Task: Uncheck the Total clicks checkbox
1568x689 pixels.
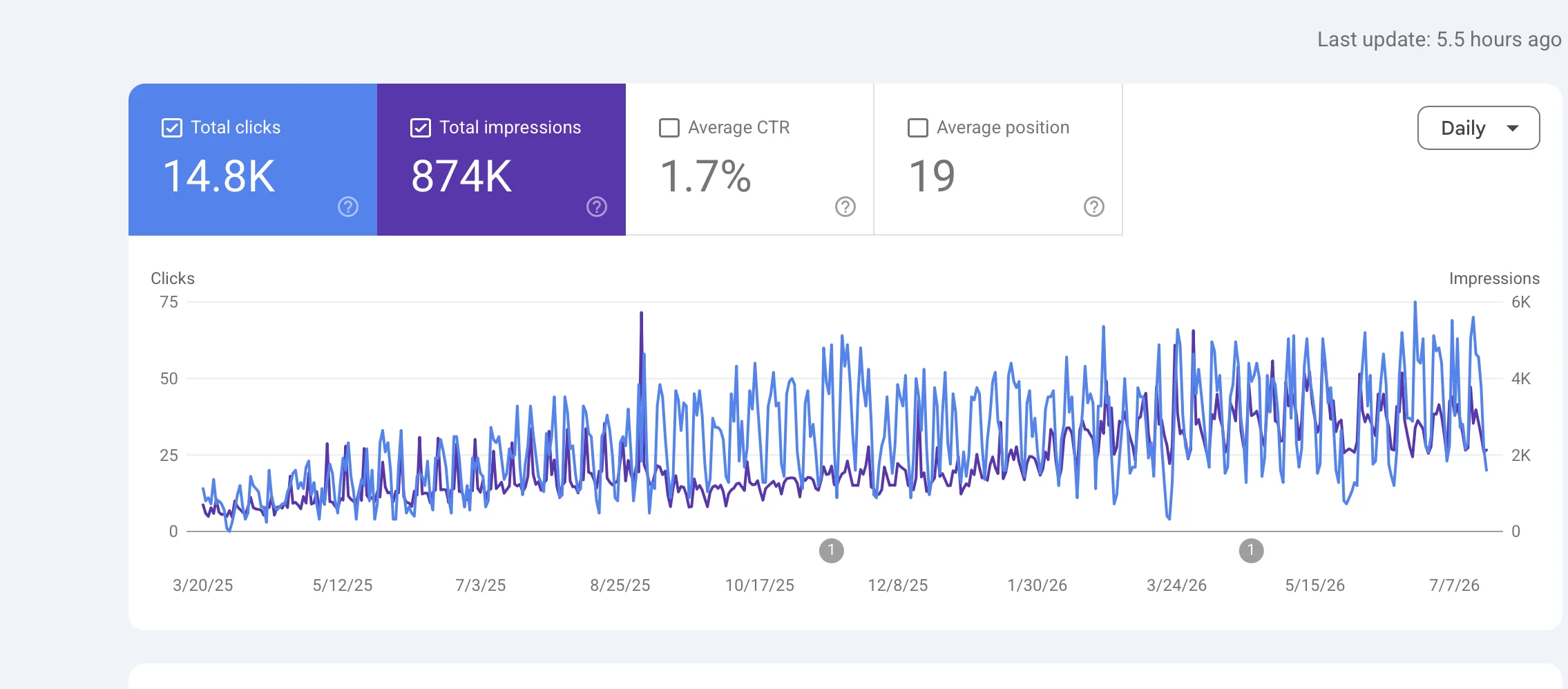Action: click(172, 128)
